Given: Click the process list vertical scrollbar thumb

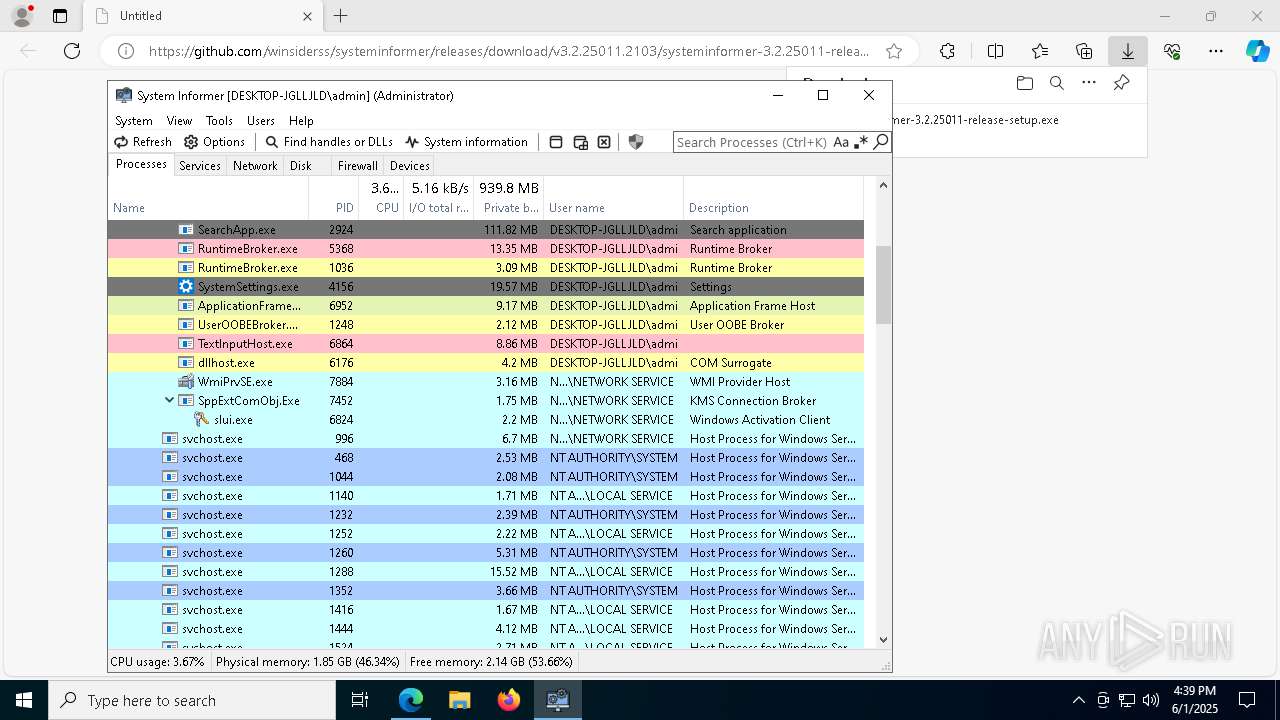Looking at the screenshot, I should pos(883,285).
